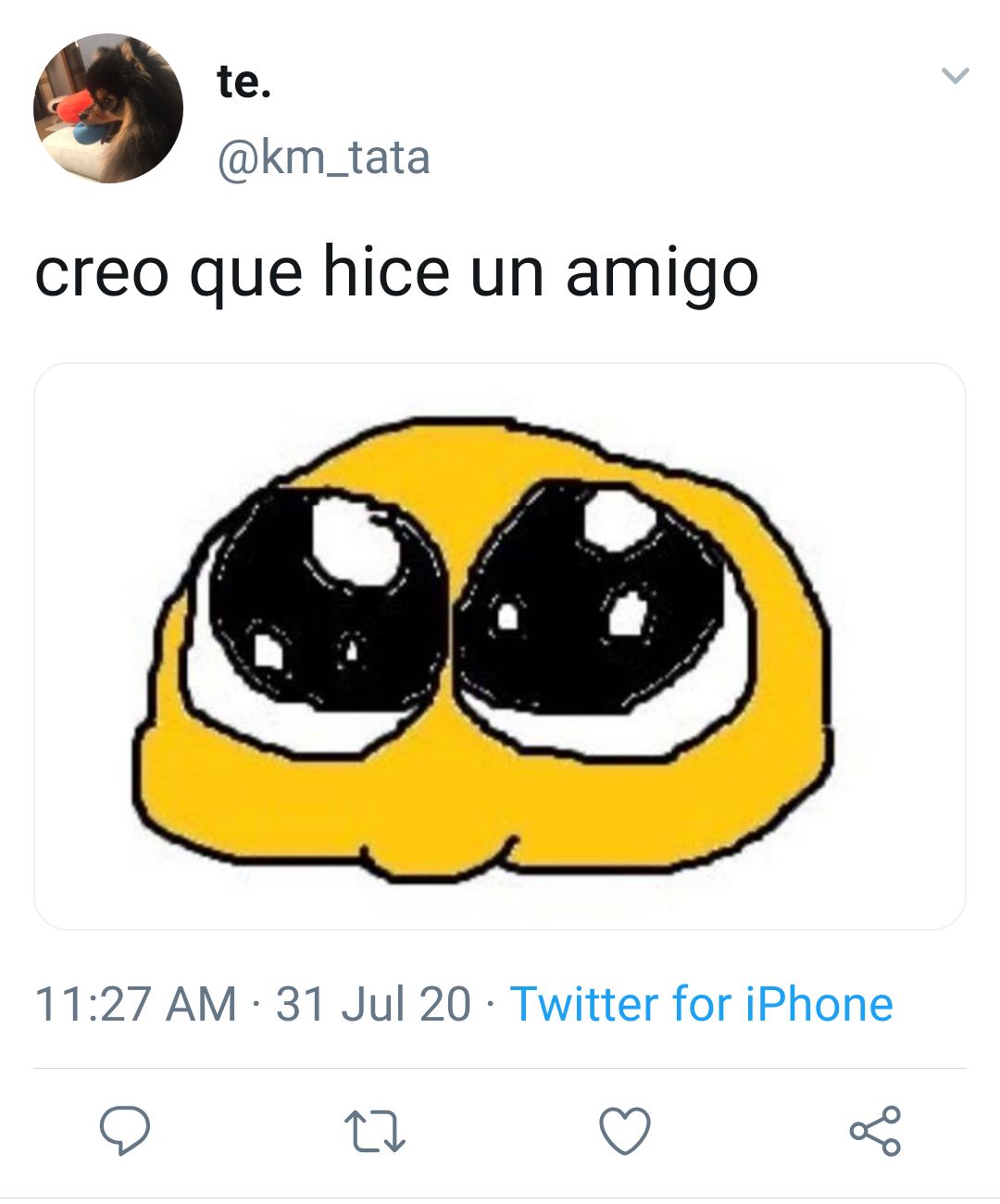Open the dog profile picture avatar

coord(108,108)
